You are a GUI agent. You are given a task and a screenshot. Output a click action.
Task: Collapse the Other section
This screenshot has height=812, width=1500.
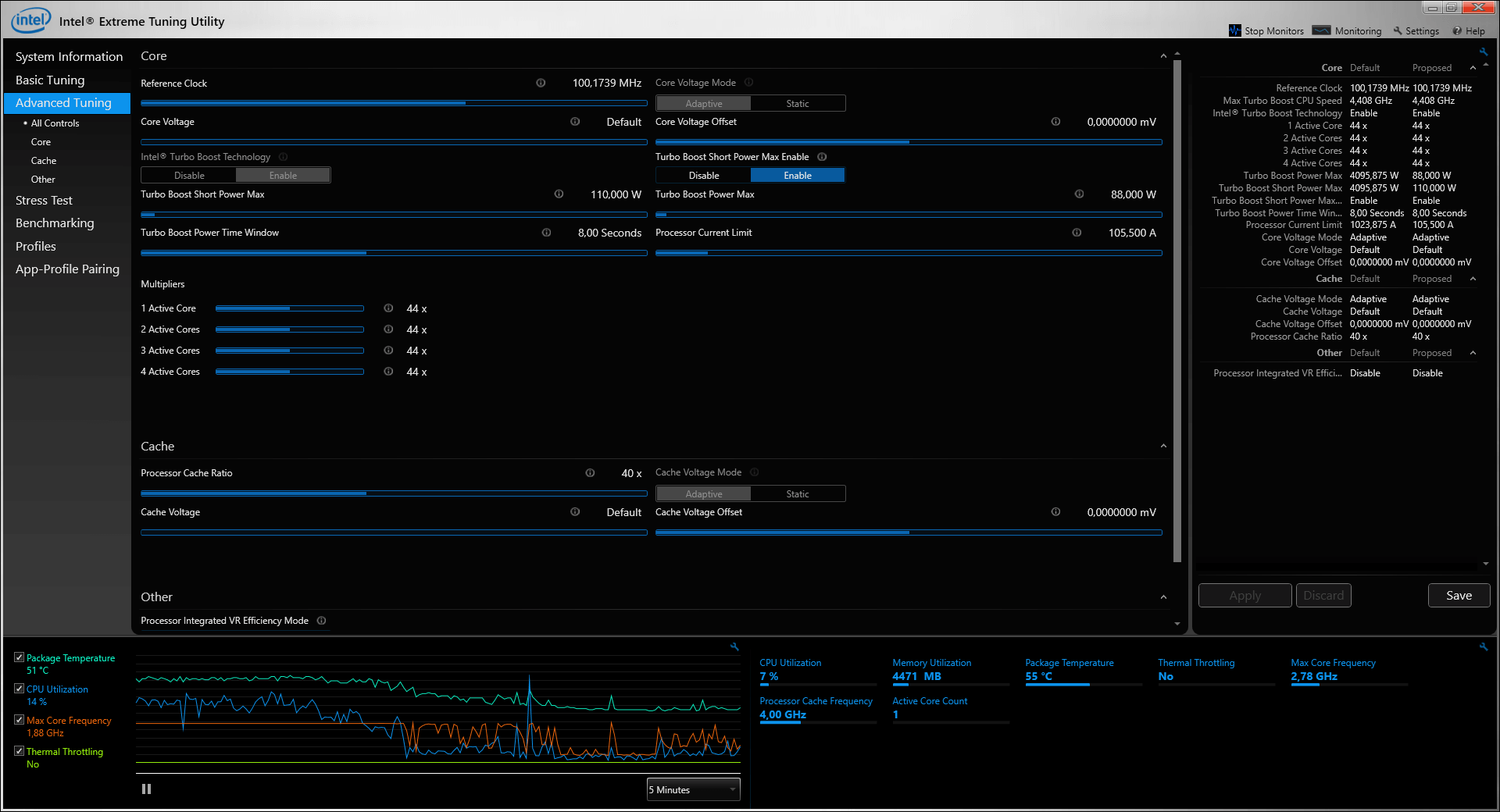[x=1163, y=597]
